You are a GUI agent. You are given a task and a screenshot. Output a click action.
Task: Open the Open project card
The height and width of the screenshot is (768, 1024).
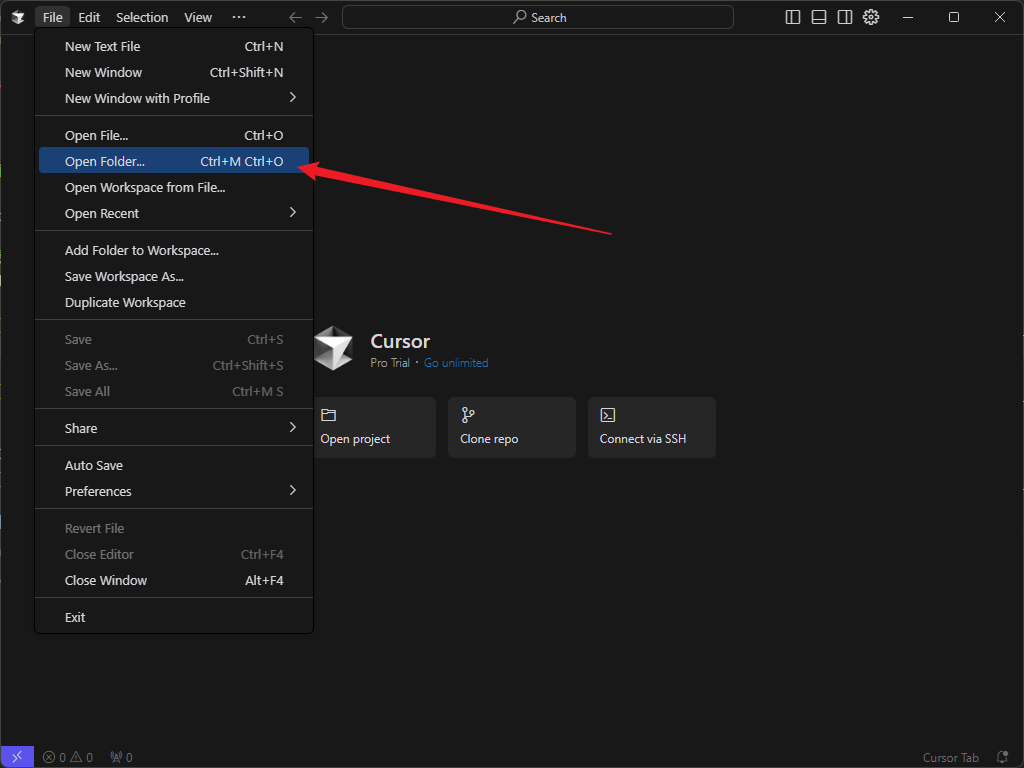pos(374,427)
